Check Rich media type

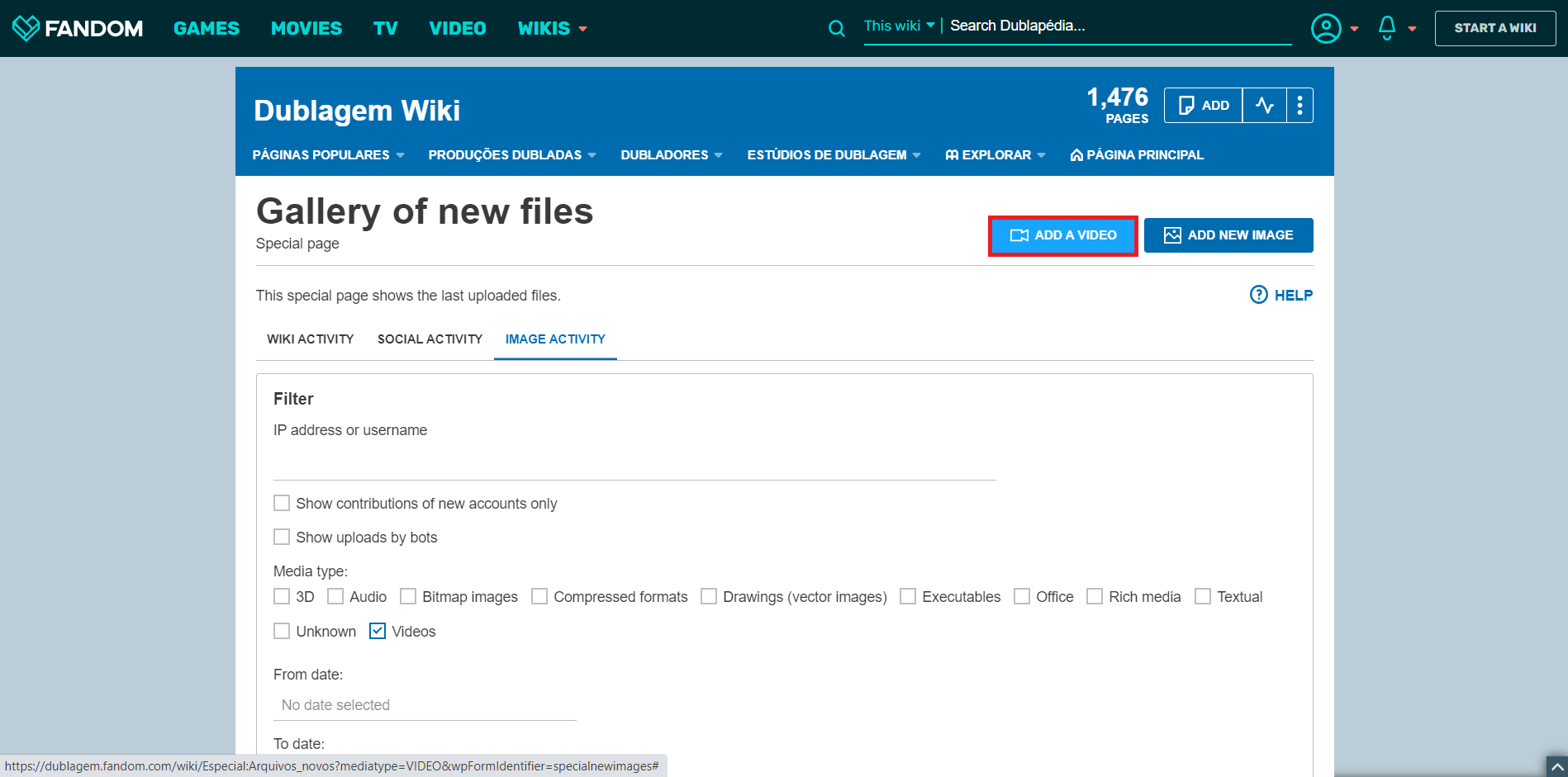(x=1095, y=596)
